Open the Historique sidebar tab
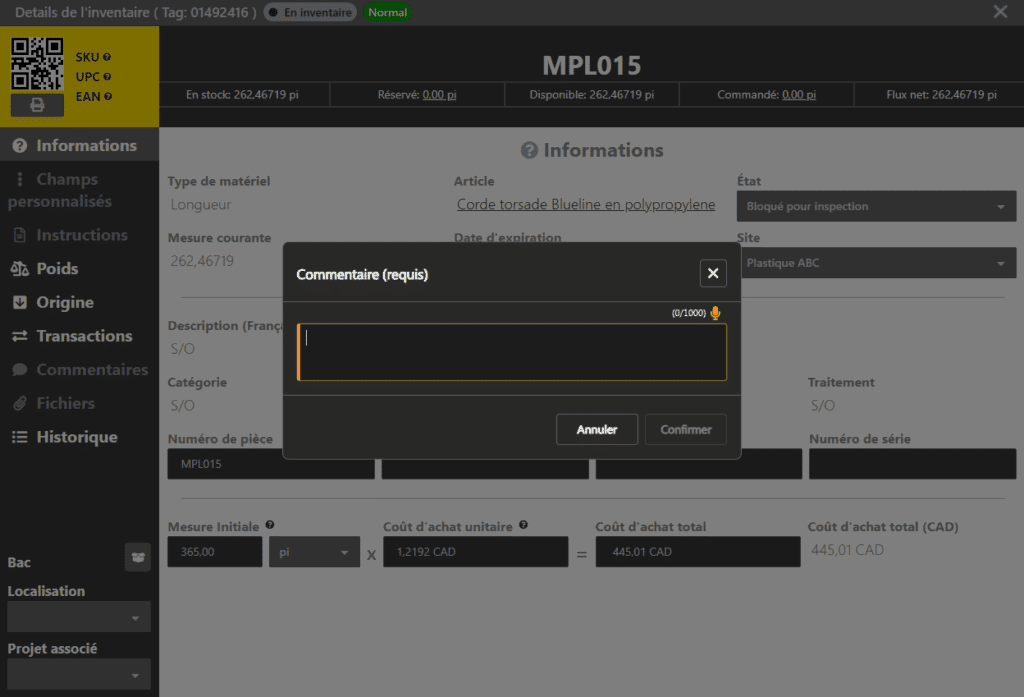Screen dimensions: 1024x697 coord(76,437)
